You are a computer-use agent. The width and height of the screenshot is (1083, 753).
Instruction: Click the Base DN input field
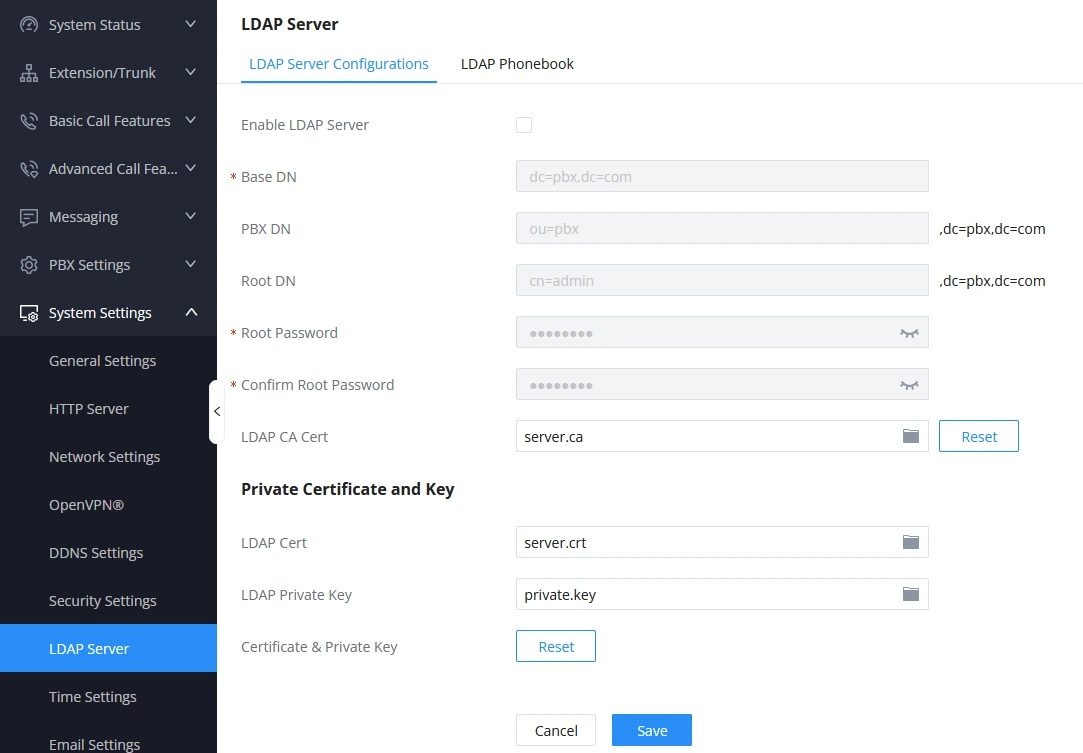tap(722, 176)
